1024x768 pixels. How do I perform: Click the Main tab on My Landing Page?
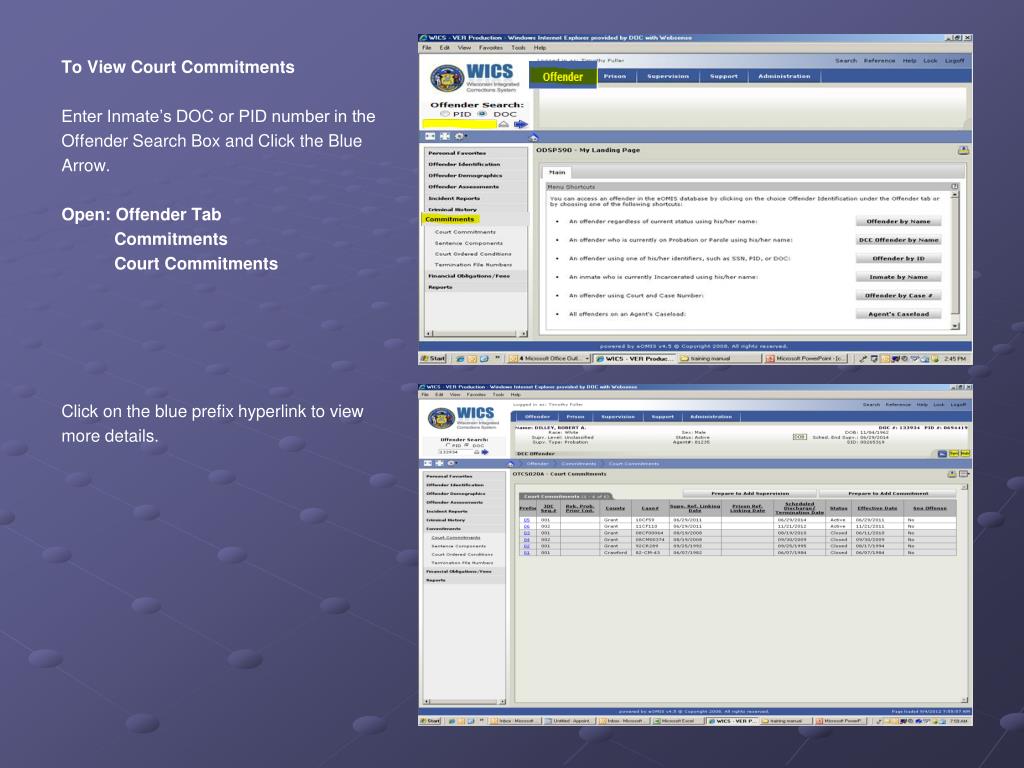pyautogui.click(x=557, y=172)
